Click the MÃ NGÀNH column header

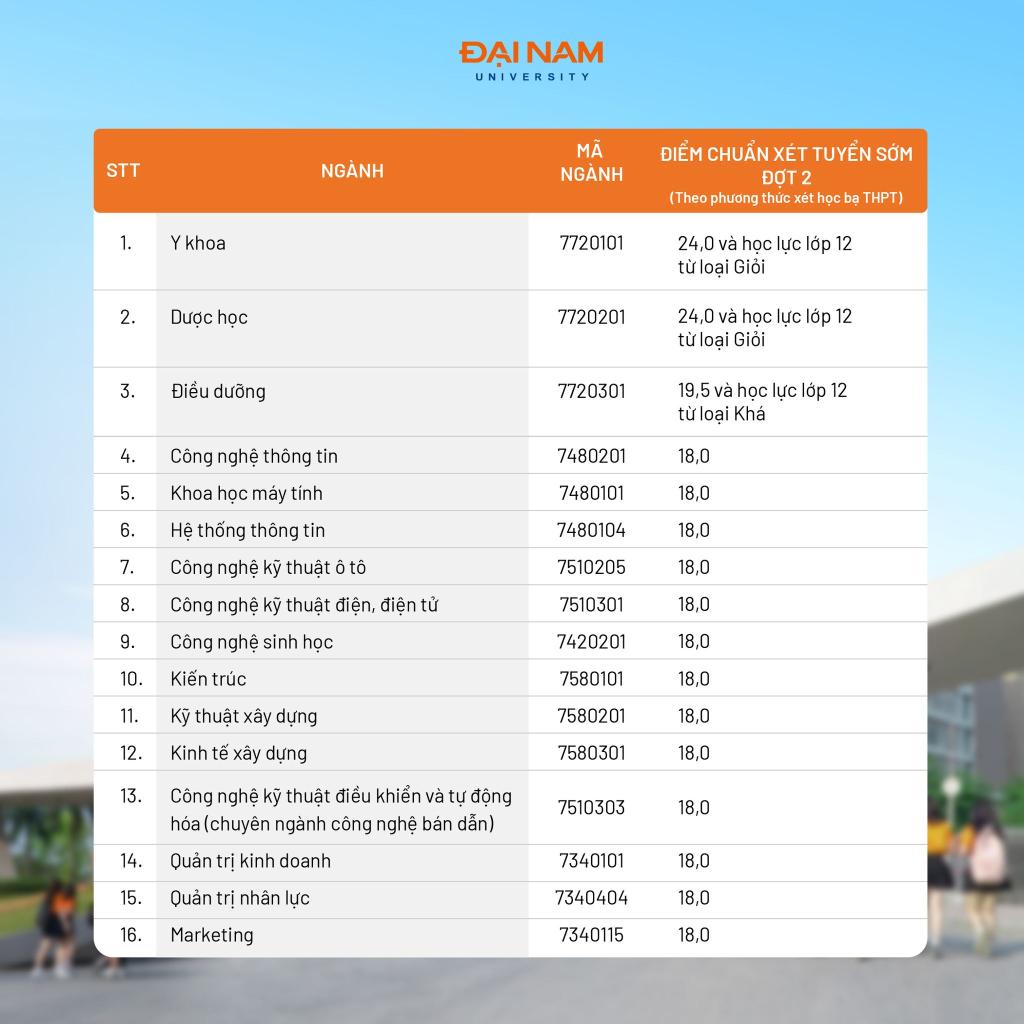tap(591, 163)
